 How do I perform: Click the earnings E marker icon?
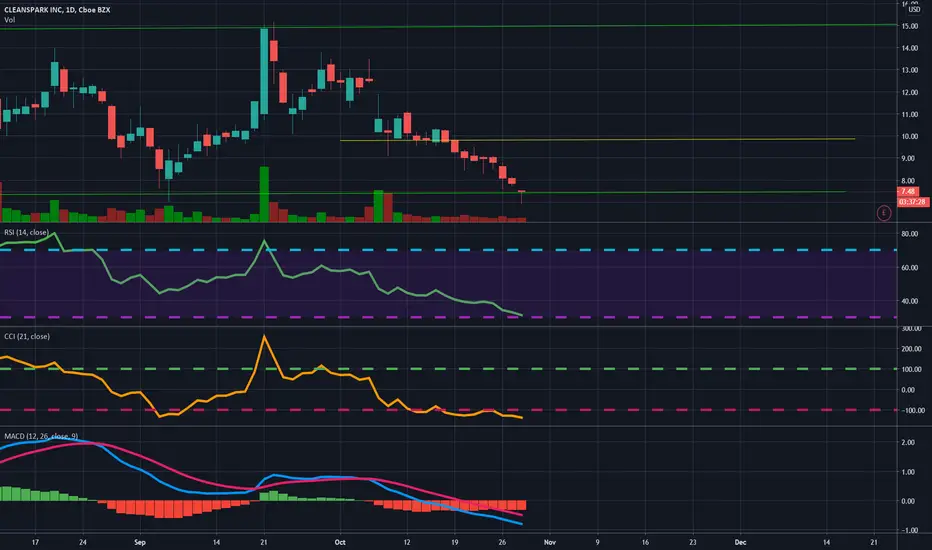pyautogui.click(x=884, y=213)
